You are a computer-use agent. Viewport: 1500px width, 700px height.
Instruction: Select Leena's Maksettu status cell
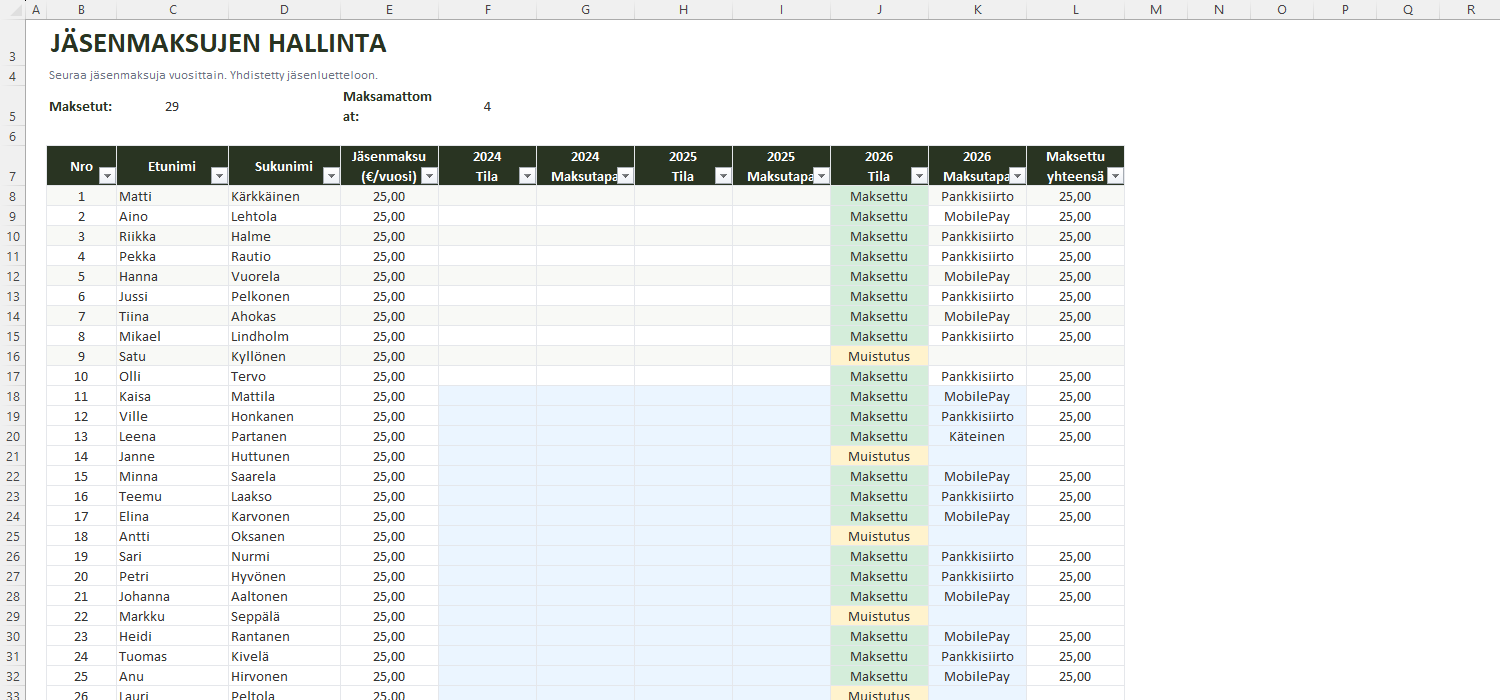(879, 436)
